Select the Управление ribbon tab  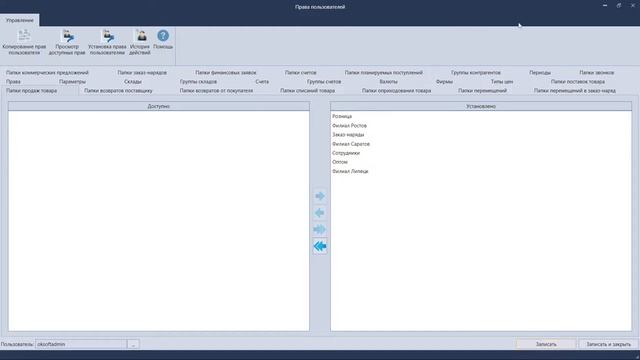point(20,20)
